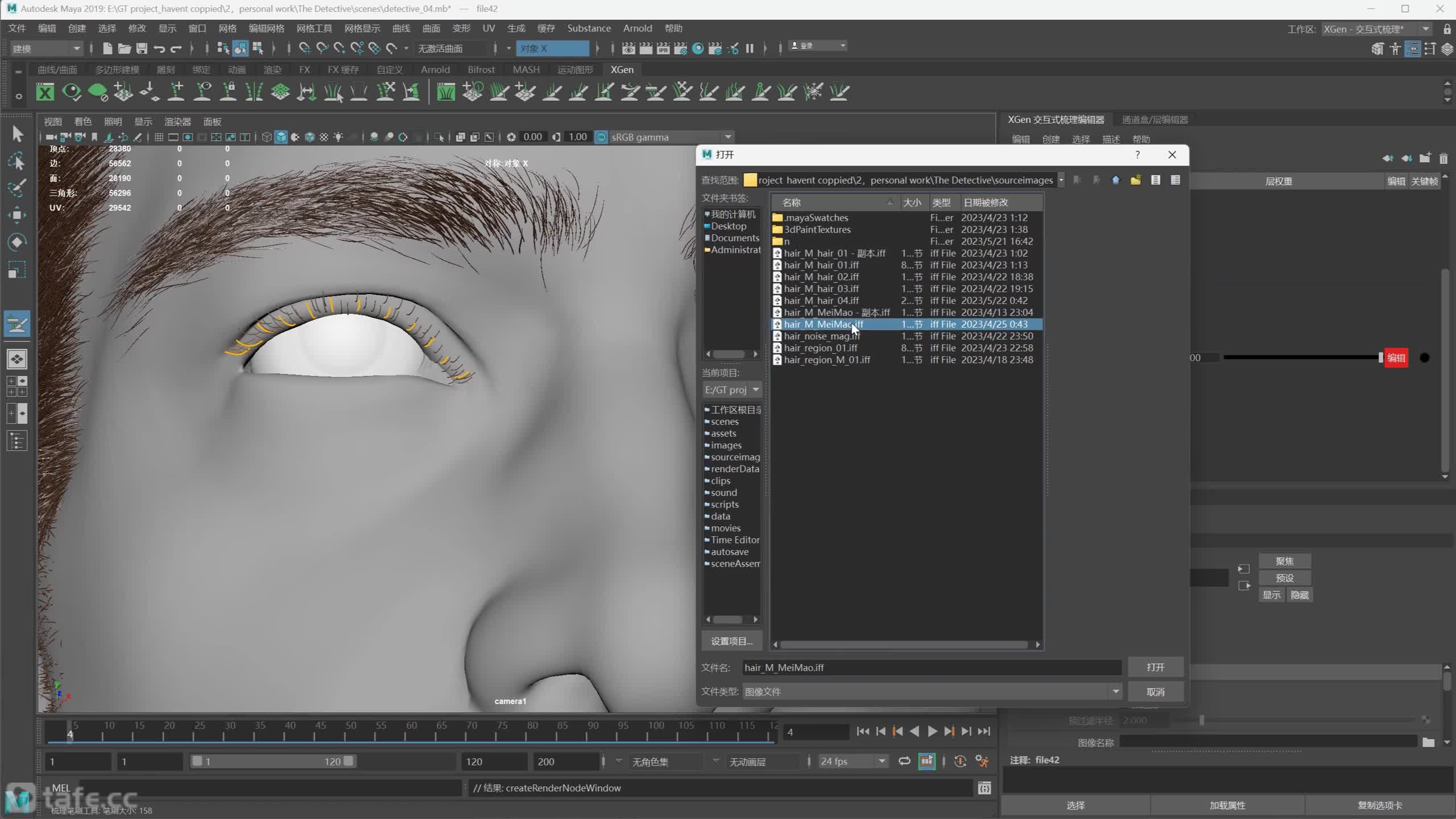Screen dimensions: 1456x819
Task: Click the 文件名 input field
Action: (x=932, y=667)
